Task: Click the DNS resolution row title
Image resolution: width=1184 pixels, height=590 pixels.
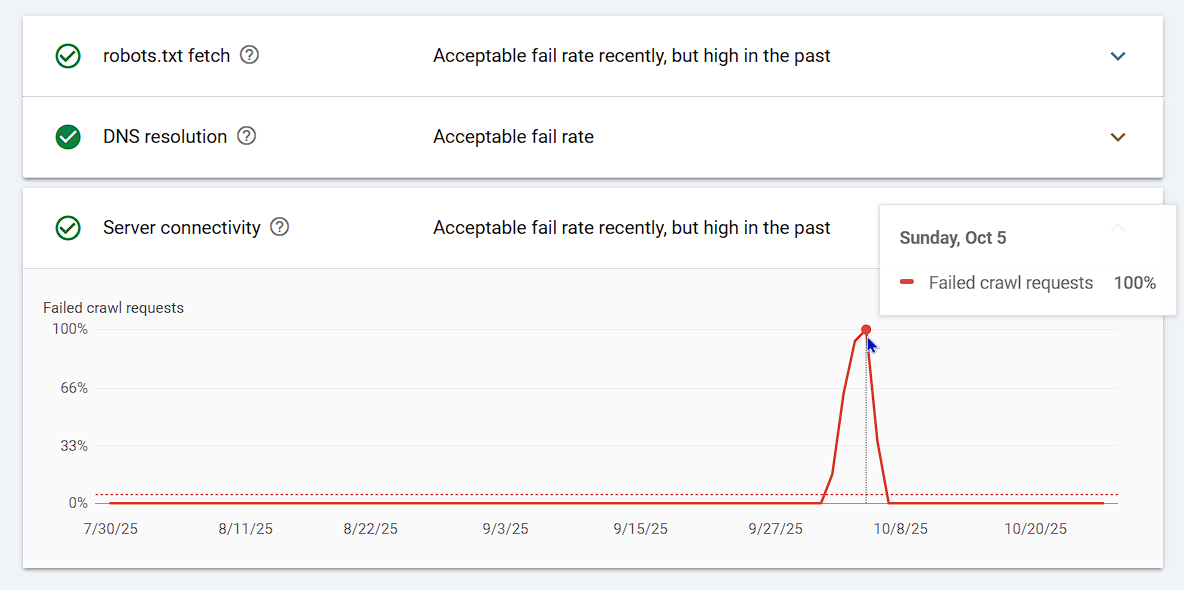Action: click(165, 137)
